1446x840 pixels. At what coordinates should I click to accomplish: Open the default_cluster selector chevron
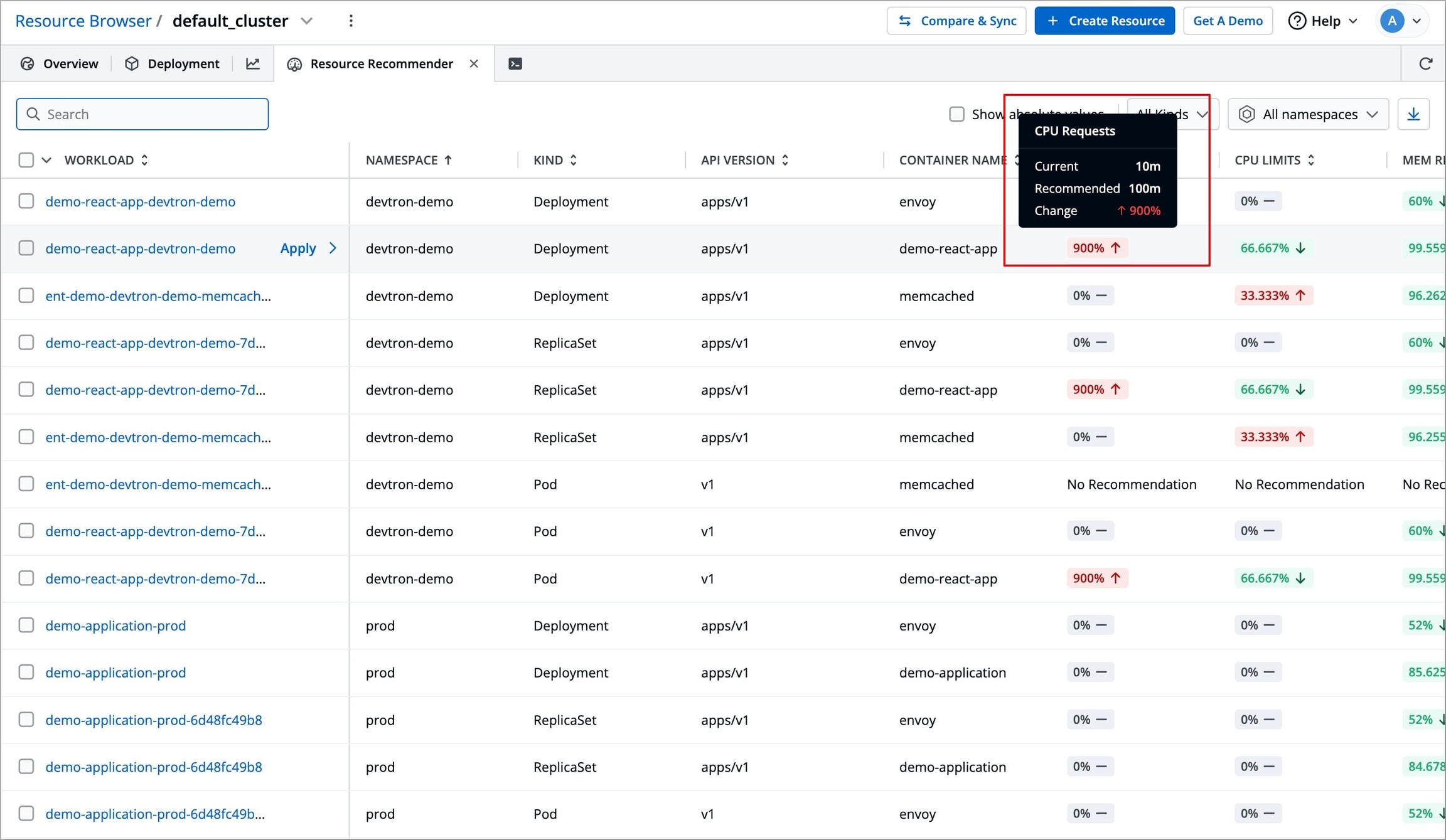click(307, 21)
